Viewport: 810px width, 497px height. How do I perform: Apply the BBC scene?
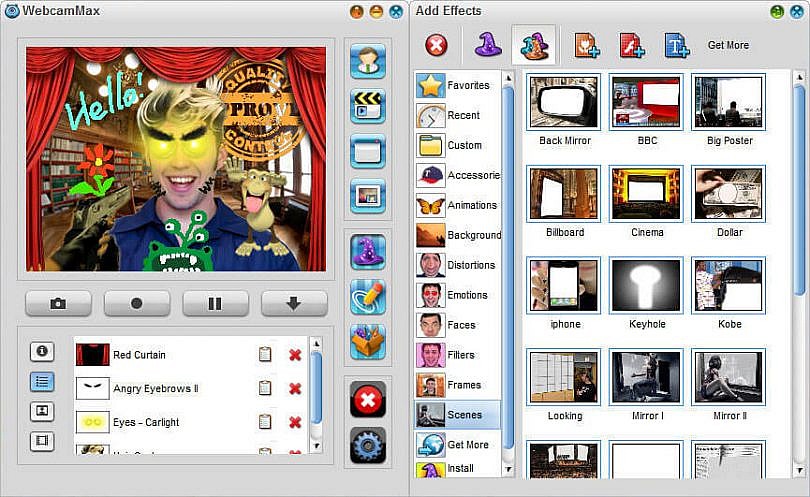pyautogui.click(x=646, y=102)
